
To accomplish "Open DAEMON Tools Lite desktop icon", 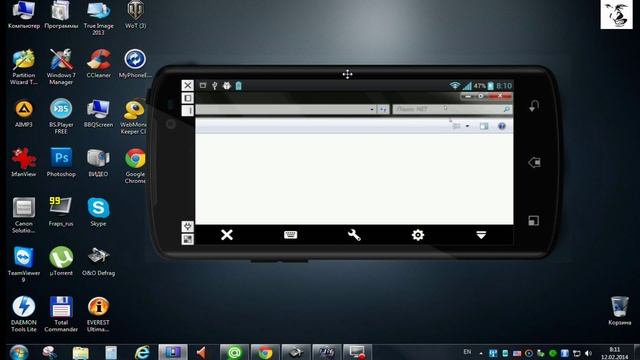I will tap(24, 314).
